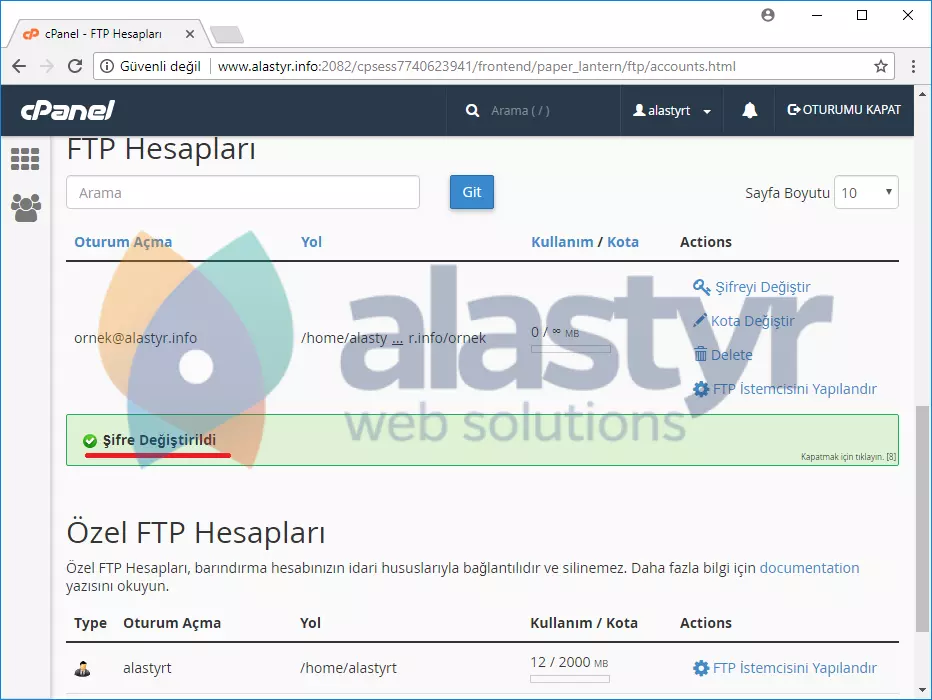932x700 pixels.
Task: Go back using the browser back arrow
Action: pyautogui.click(x=19, y=67)
